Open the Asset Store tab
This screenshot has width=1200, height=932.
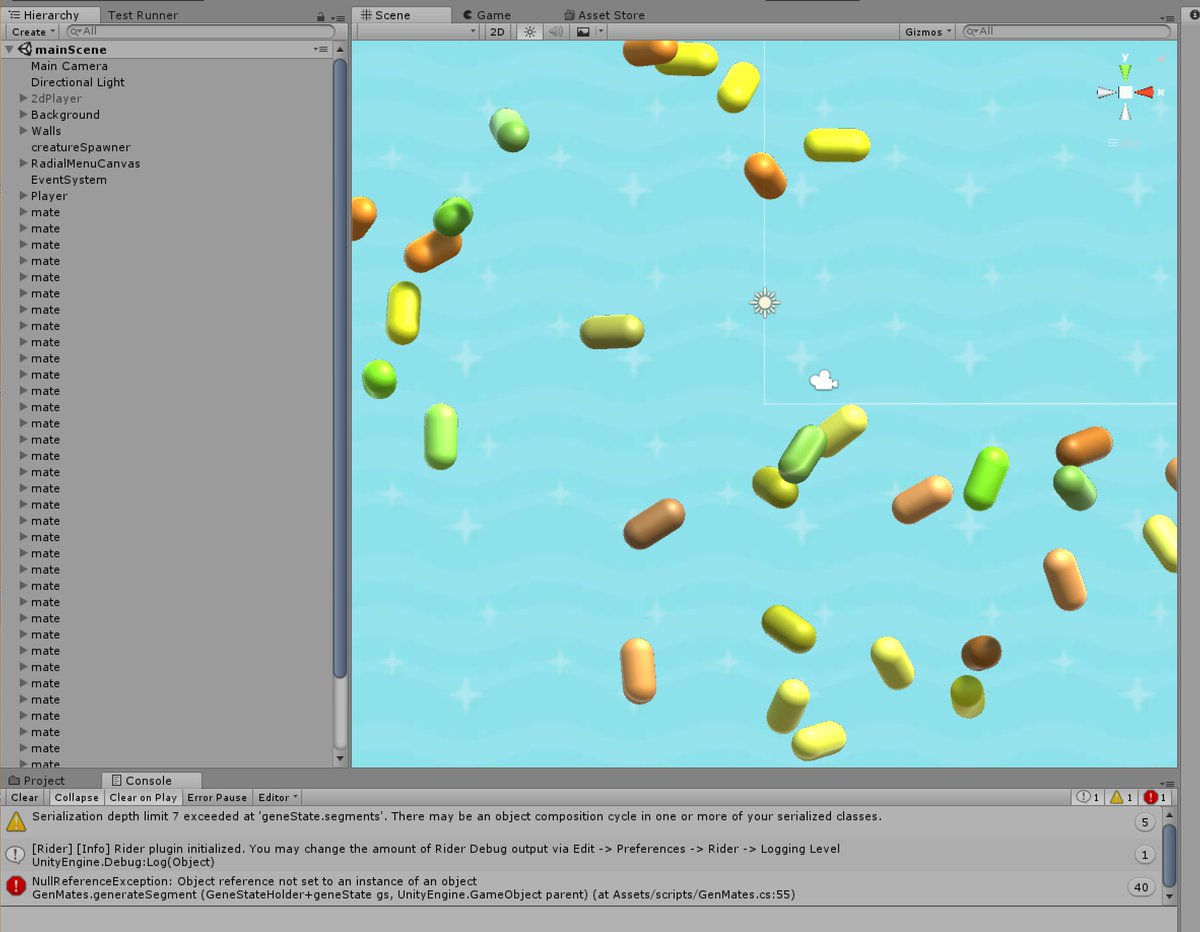[x=605, y=14]
